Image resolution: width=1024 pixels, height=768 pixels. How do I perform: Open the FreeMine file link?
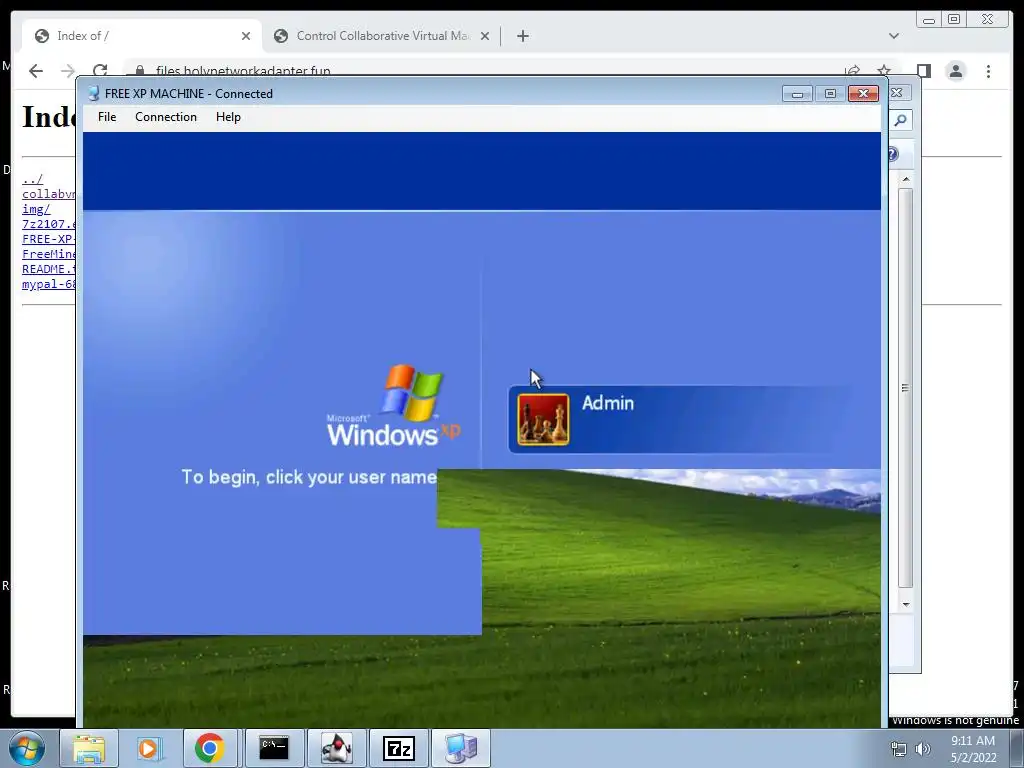click(x=48, y=254)
